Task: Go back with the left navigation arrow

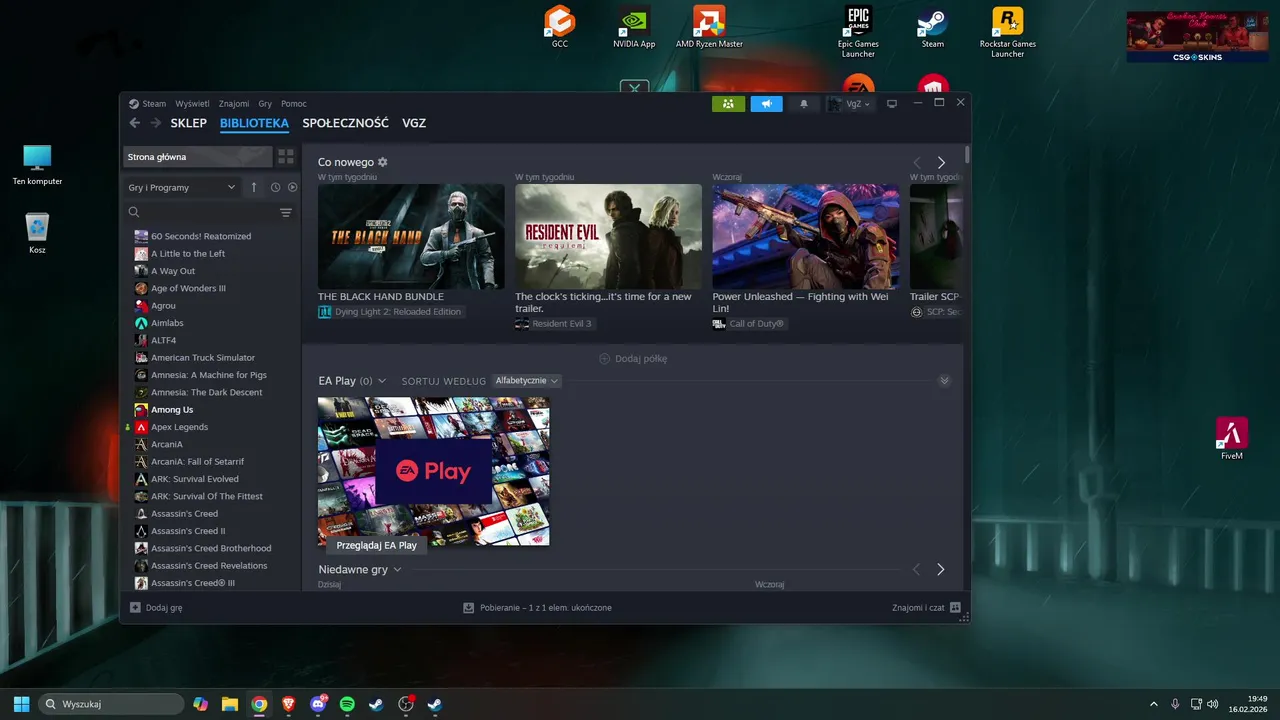Action: (135, 123)
